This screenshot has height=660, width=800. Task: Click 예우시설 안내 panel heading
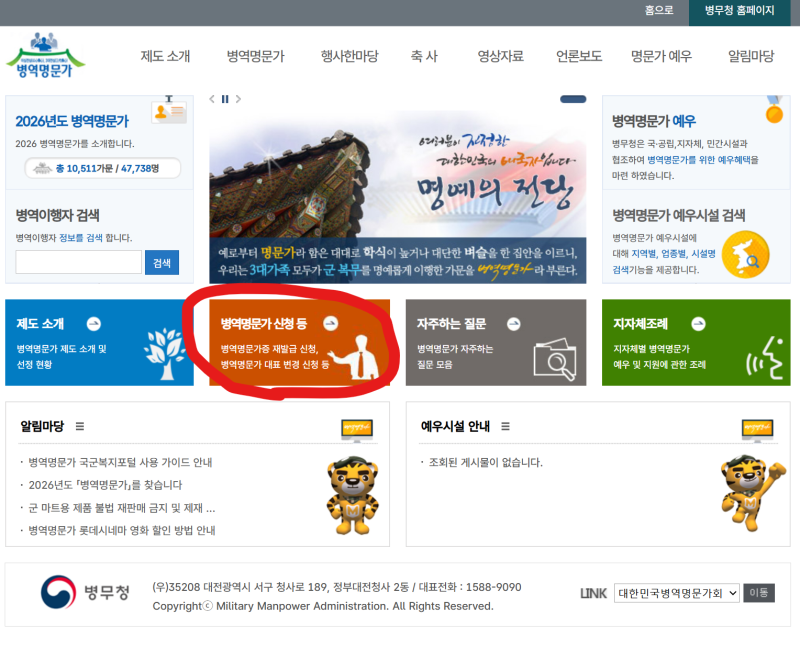click(455, 426)
